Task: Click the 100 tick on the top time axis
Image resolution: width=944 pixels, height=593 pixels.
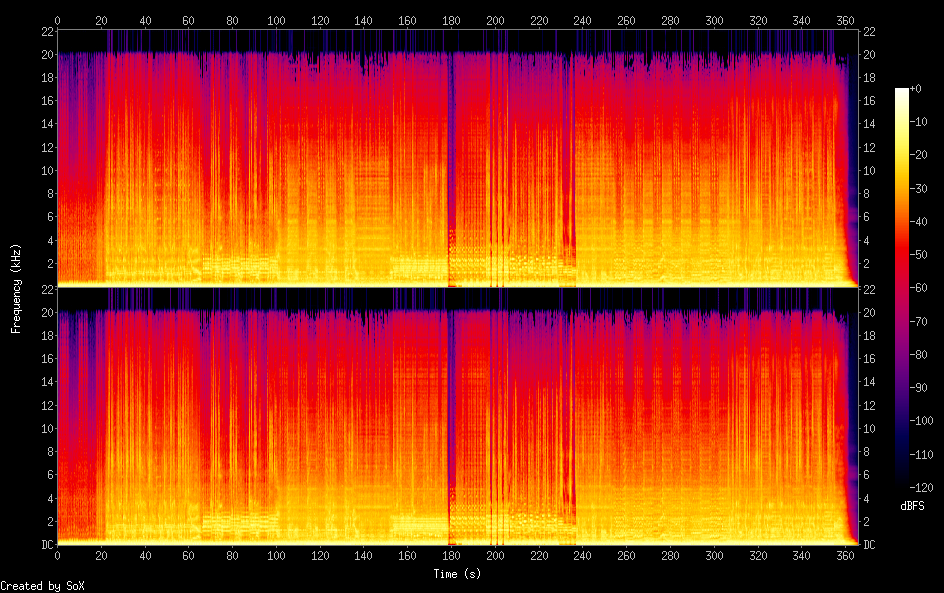Action: [x=276, y=21]
